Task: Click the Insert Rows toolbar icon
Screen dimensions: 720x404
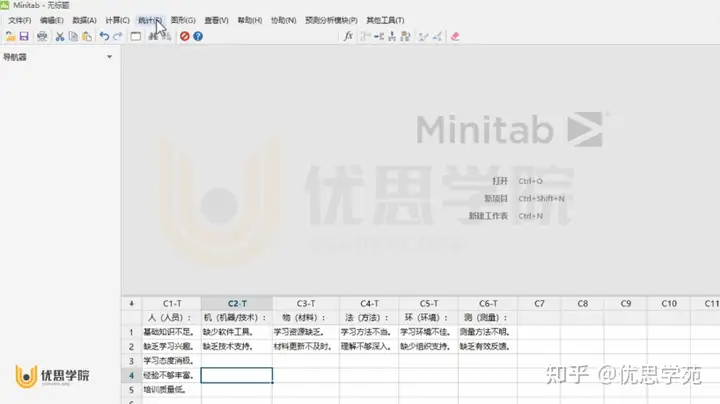Action: (379, 36)
